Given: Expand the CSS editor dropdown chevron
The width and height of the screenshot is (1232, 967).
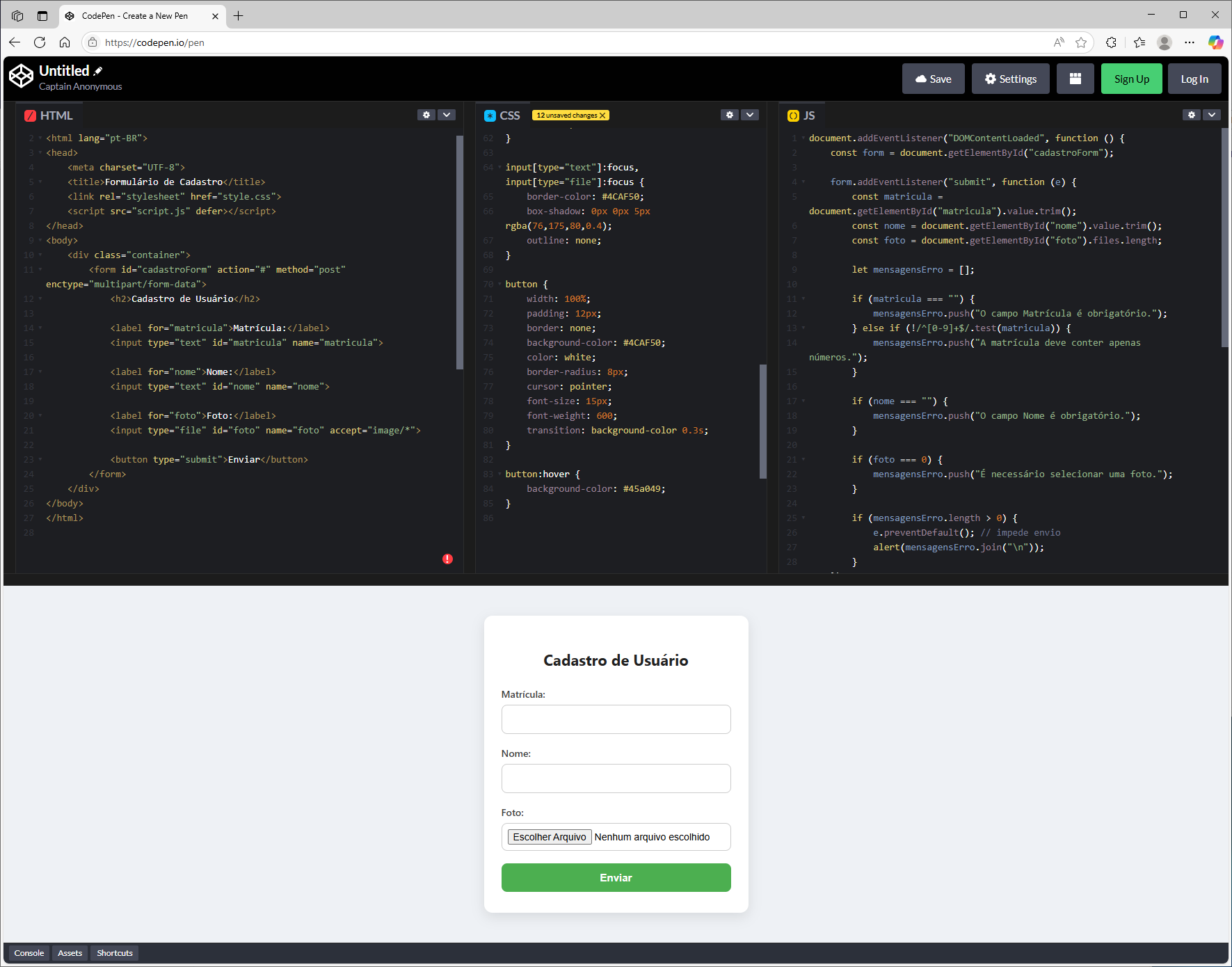Looking at the screenshot, I should [x=749, y=115].
